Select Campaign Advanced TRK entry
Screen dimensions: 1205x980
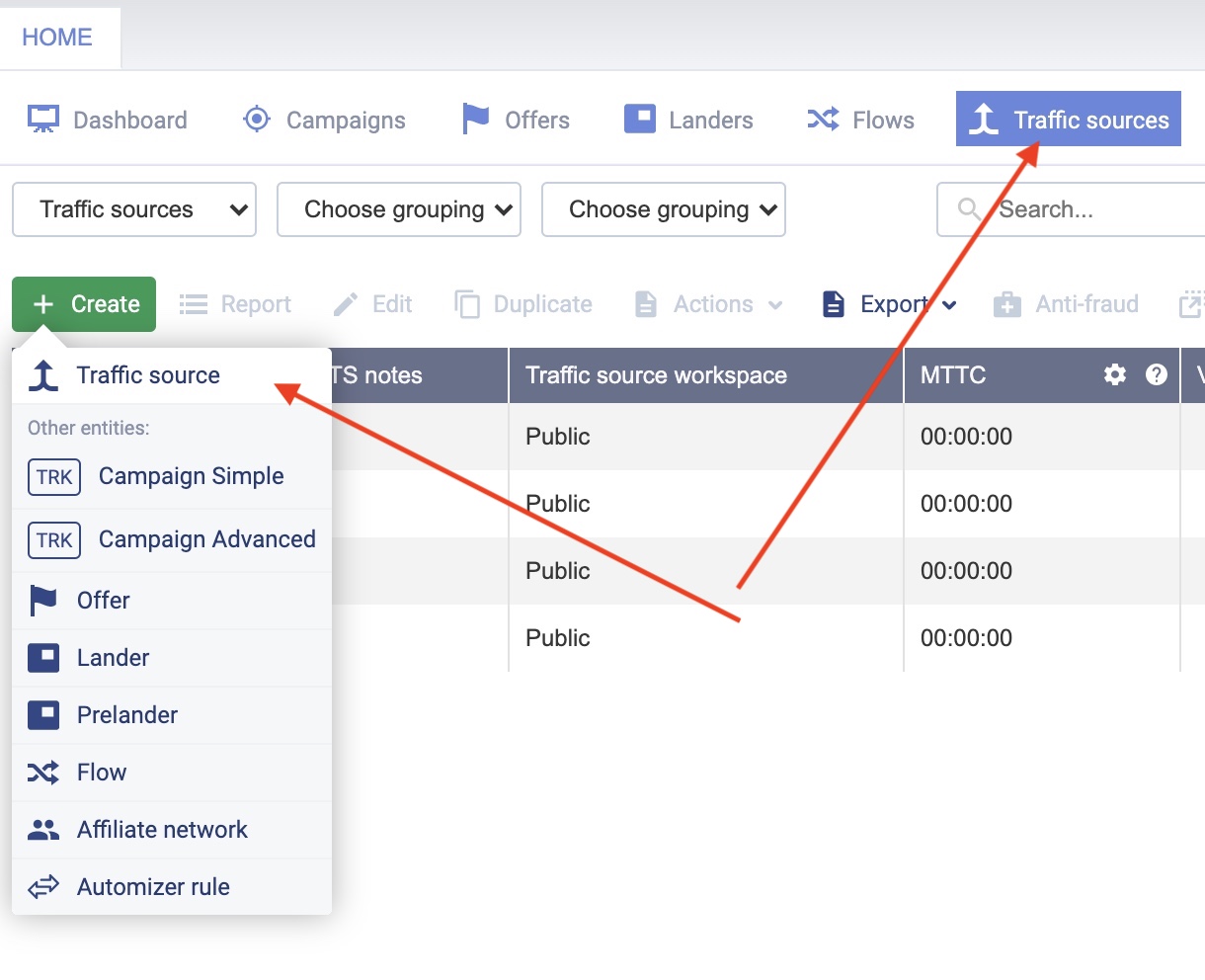[x=206, y=539]
